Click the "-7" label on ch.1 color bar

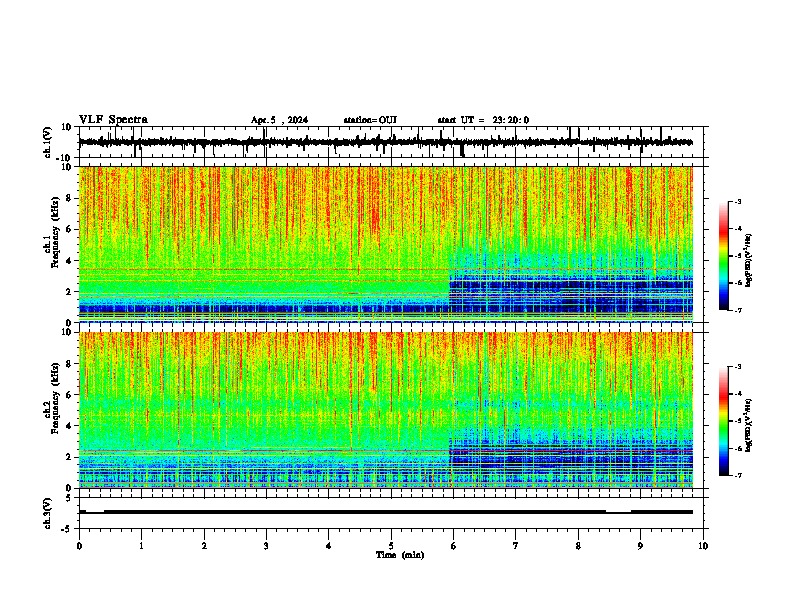(x=737, y=310)
